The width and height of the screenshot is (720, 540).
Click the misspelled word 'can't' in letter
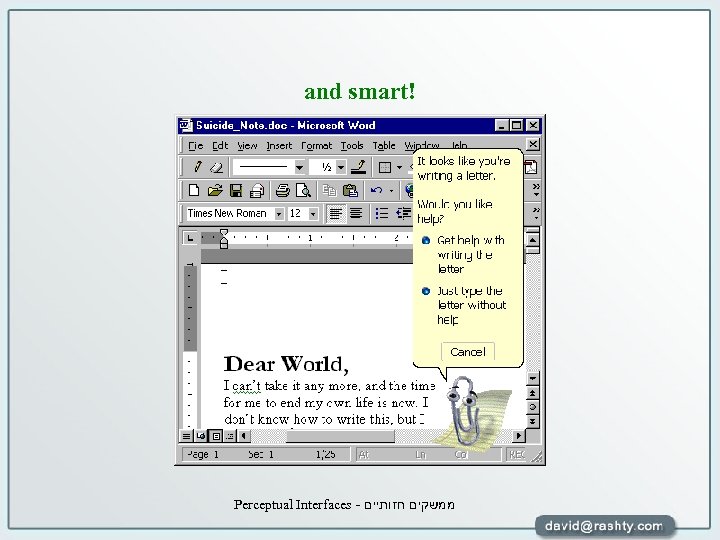pos(246,386)
